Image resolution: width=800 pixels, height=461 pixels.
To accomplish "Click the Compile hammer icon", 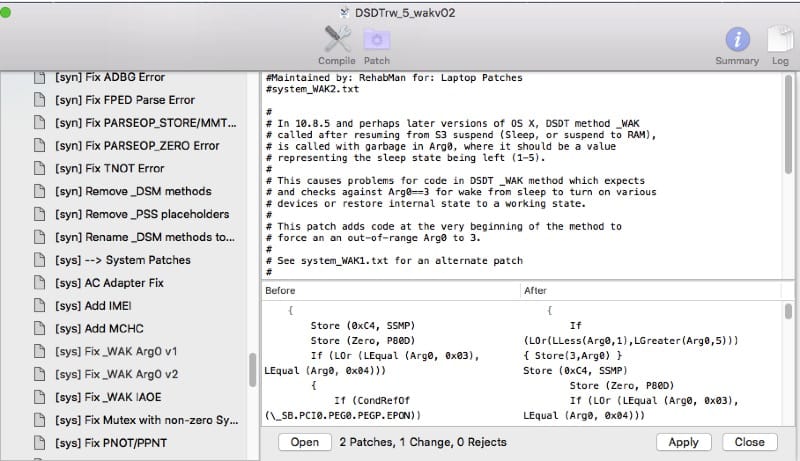I will pyautogui.click(x=336, y=40).
